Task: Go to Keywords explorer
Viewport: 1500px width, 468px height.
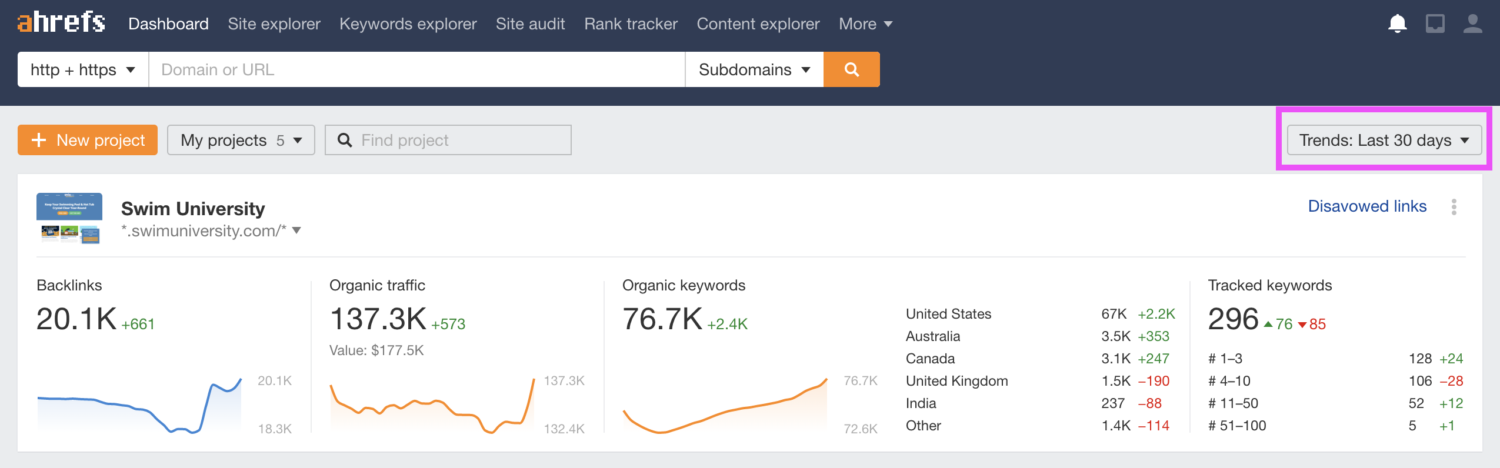Action: tap(408, 24)
